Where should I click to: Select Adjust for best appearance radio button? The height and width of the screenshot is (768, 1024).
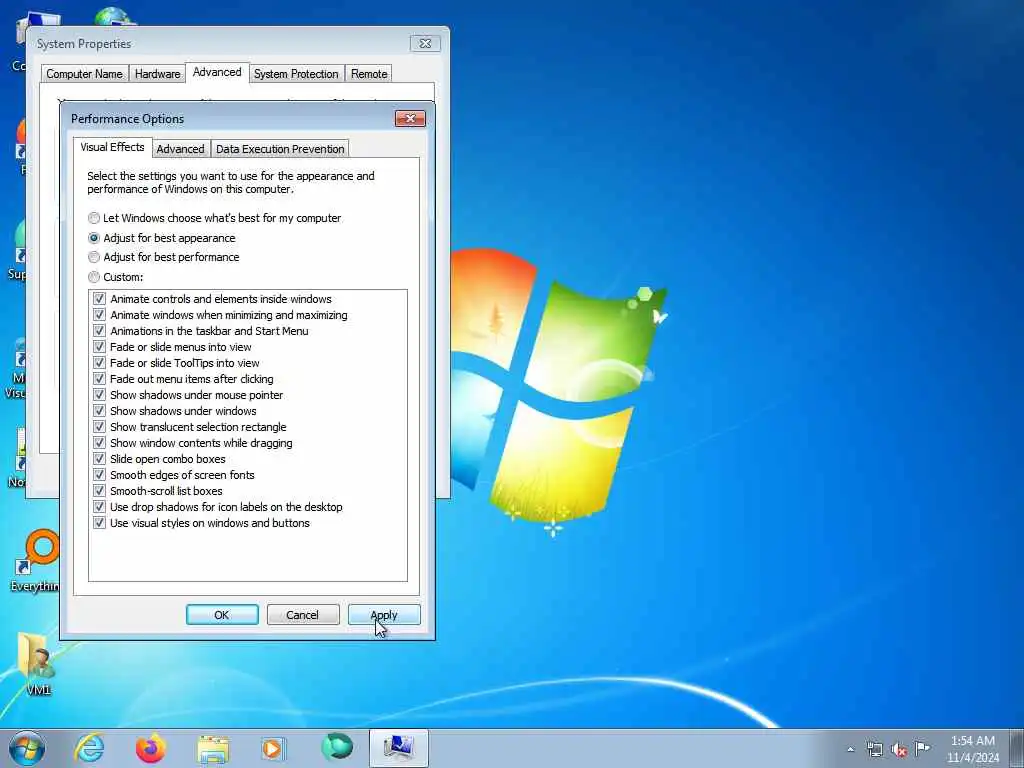(94, 238)
